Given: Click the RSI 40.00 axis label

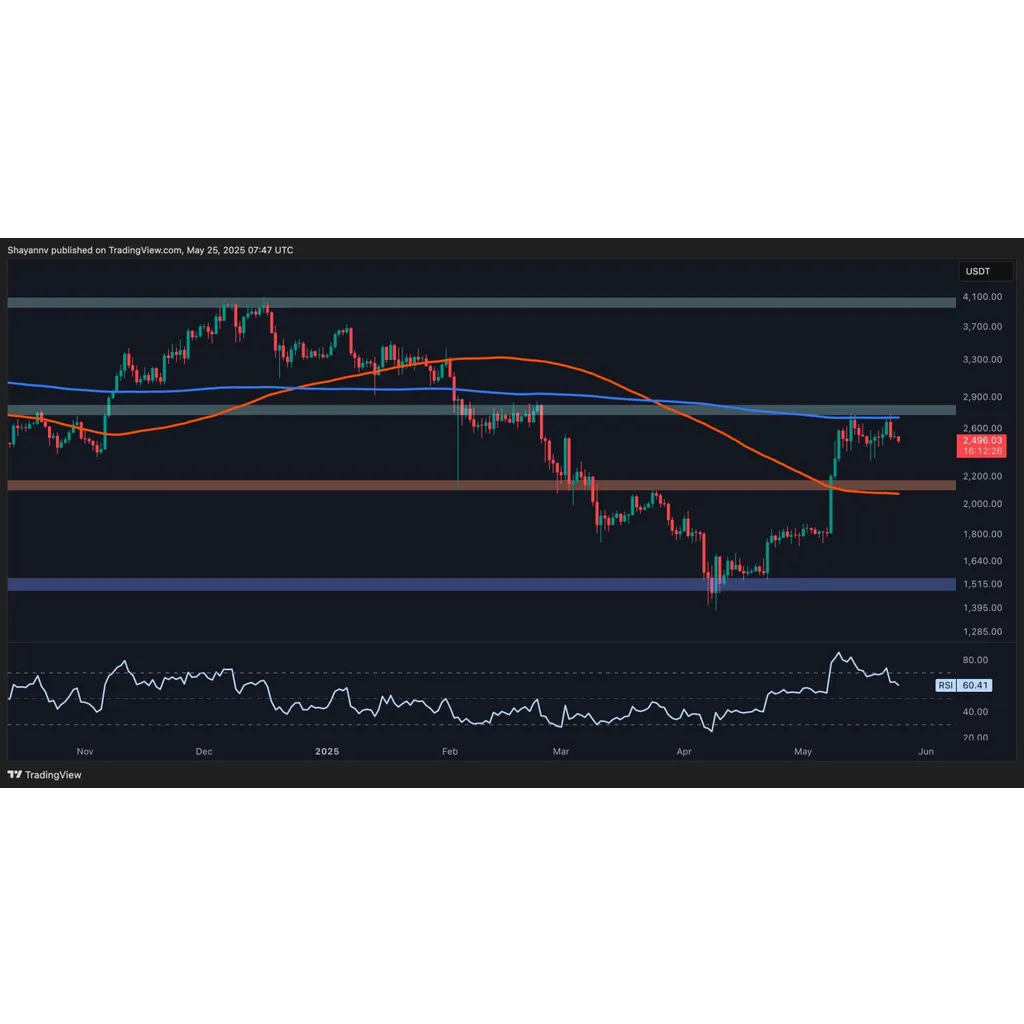Looking at the screenshot, I should (975, 711).
